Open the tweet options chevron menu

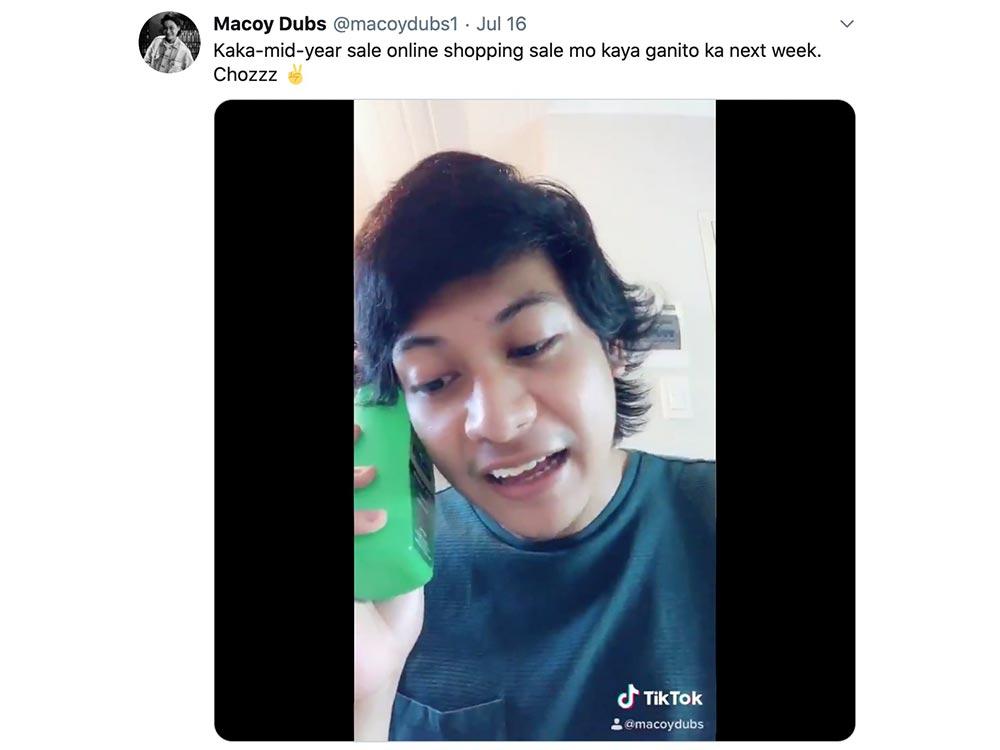tap(846, 24)
